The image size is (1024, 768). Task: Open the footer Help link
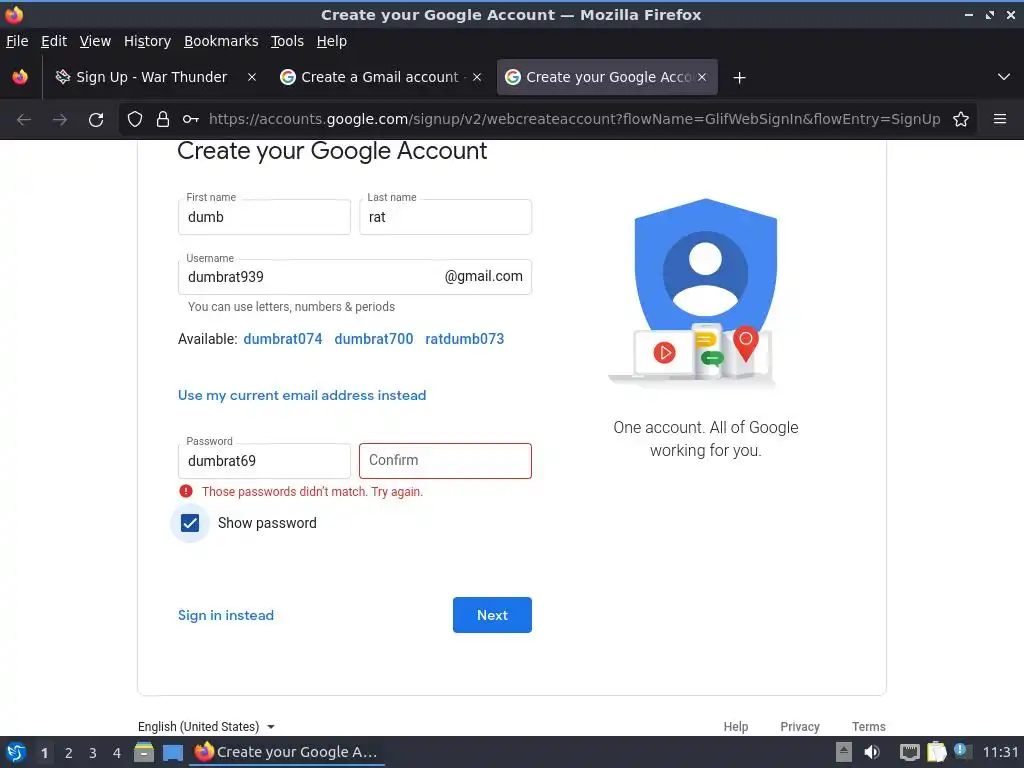[735, 727]
